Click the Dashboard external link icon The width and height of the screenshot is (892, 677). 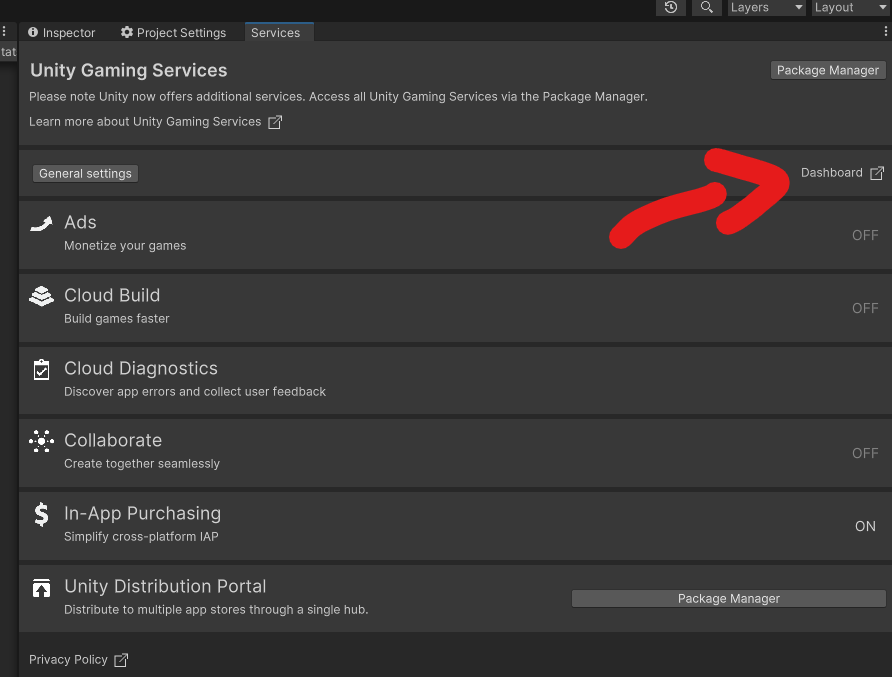coord(877,173)
